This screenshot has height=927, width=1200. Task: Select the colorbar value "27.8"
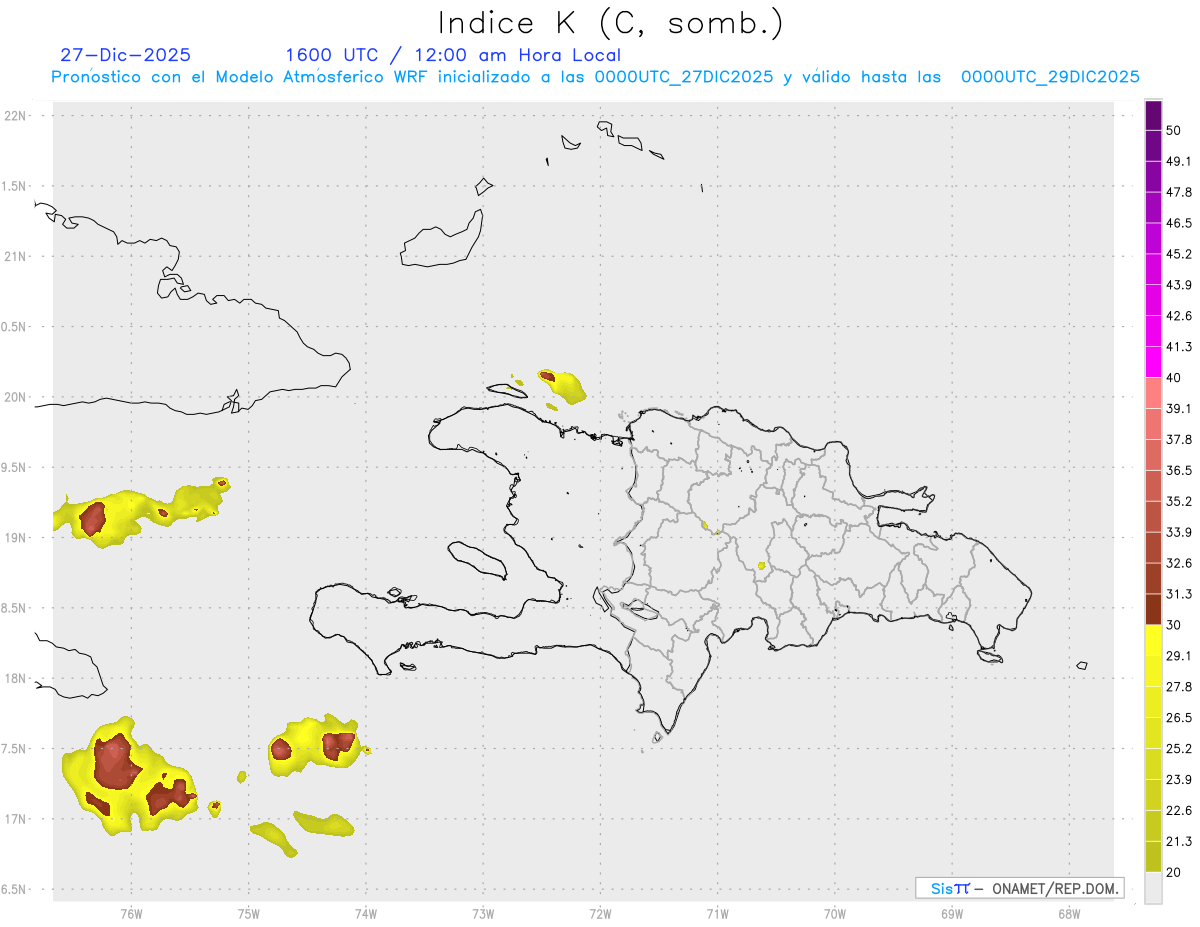click(1179, 687)
